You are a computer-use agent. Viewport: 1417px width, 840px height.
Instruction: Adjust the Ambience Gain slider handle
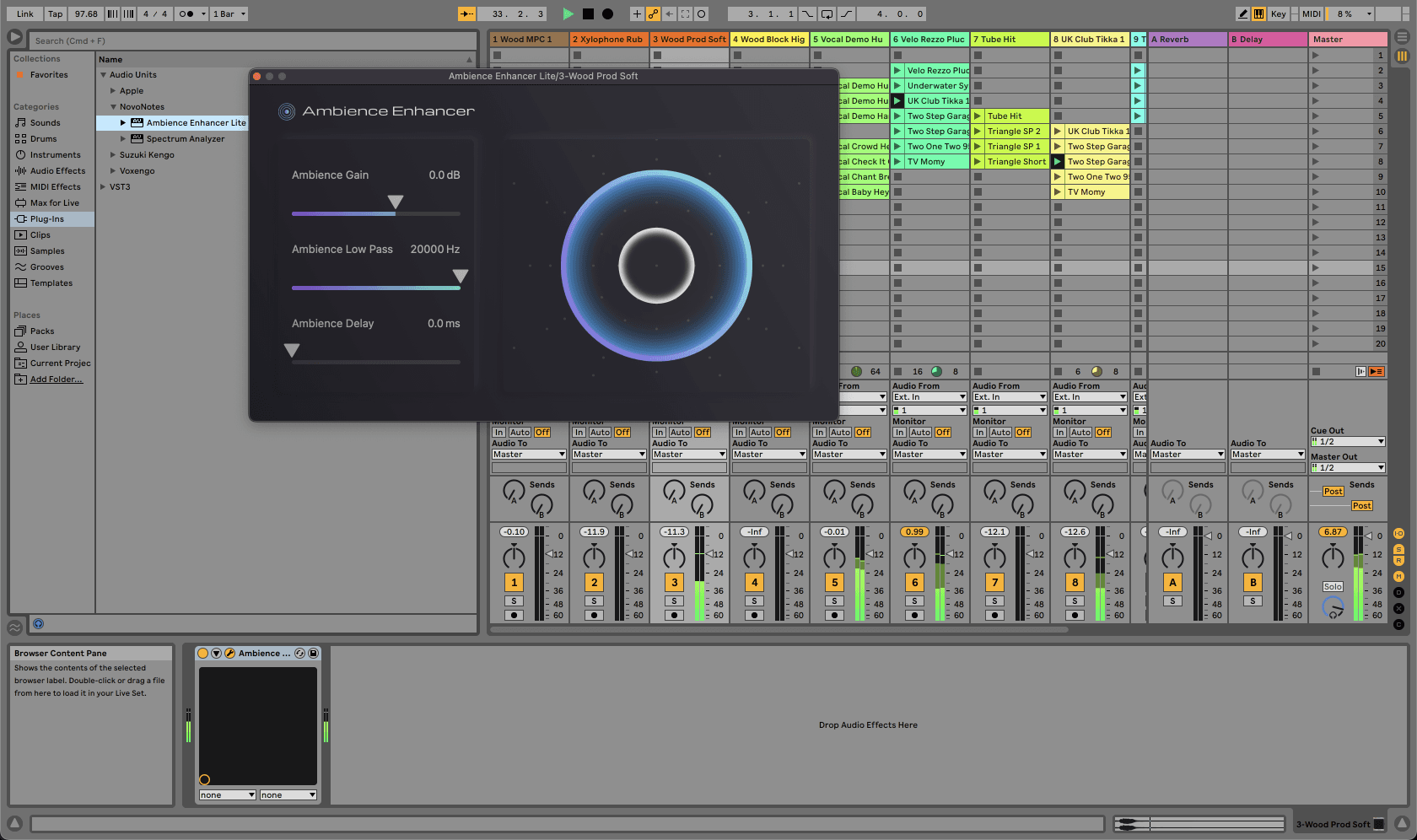pos(396,202)
